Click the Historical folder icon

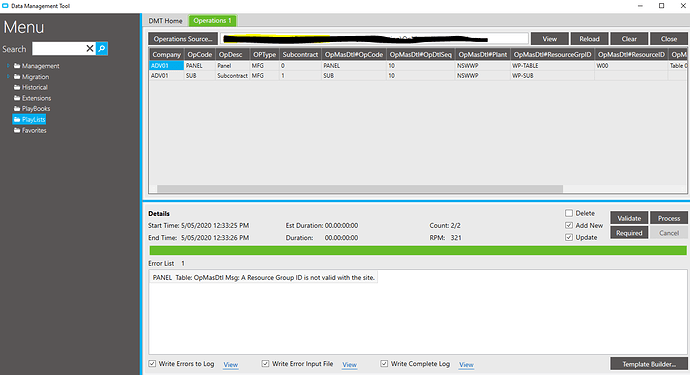tap(17, 87)
